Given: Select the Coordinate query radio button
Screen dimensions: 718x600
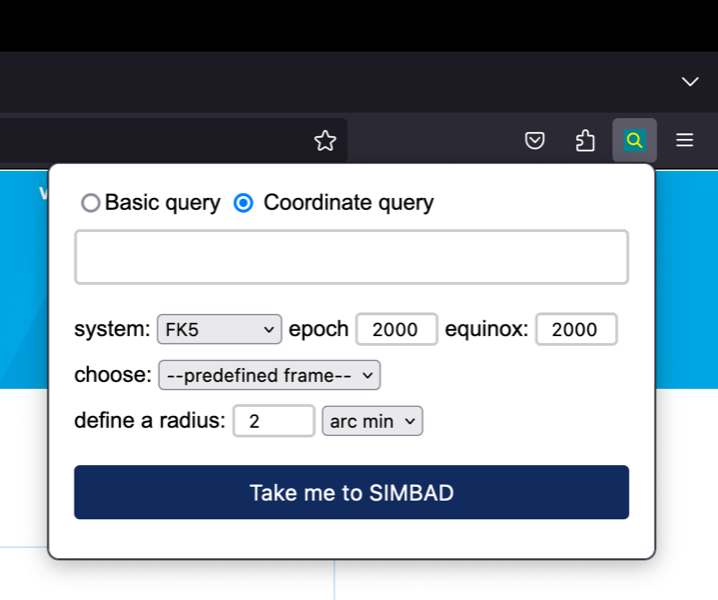Looking at the screenshot, I should pyautogui.click(x=243, y=202).
